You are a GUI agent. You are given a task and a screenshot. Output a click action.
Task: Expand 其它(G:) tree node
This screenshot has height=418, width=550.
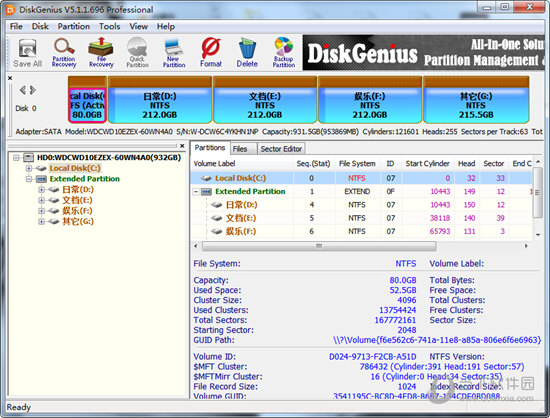click(41, 221)
